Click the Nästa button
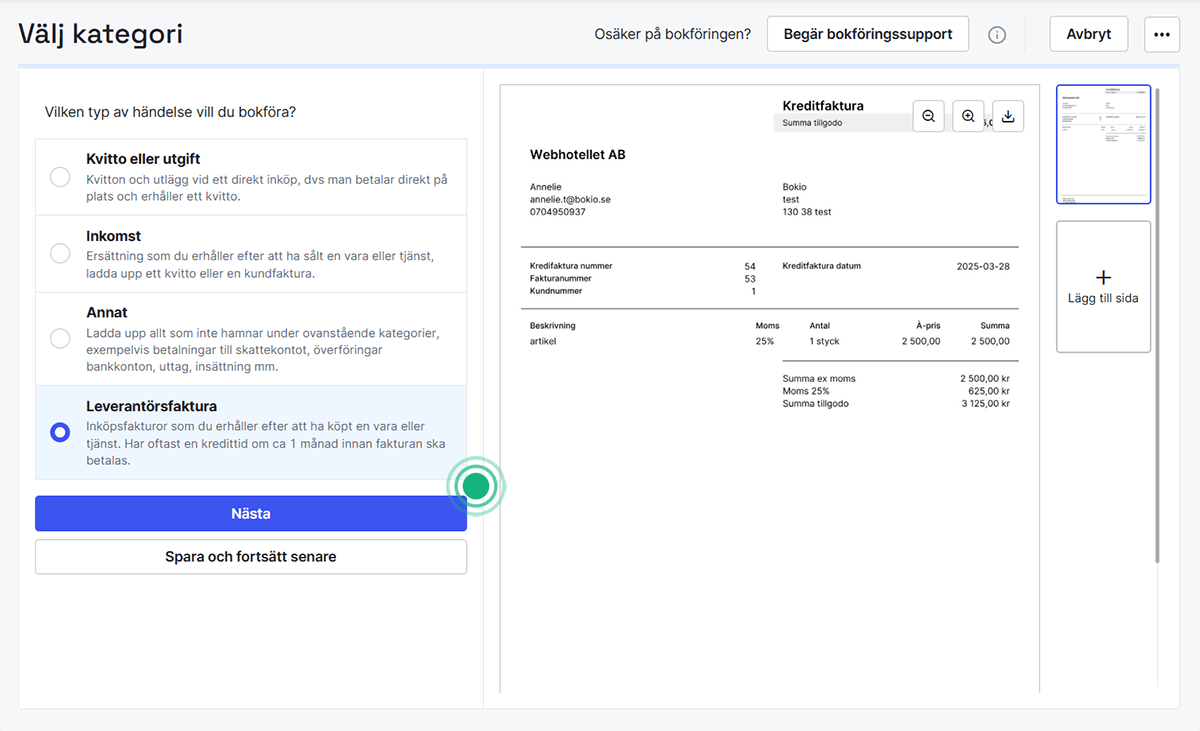Viewport: 1200px width, 731px height. pos(251,514)
